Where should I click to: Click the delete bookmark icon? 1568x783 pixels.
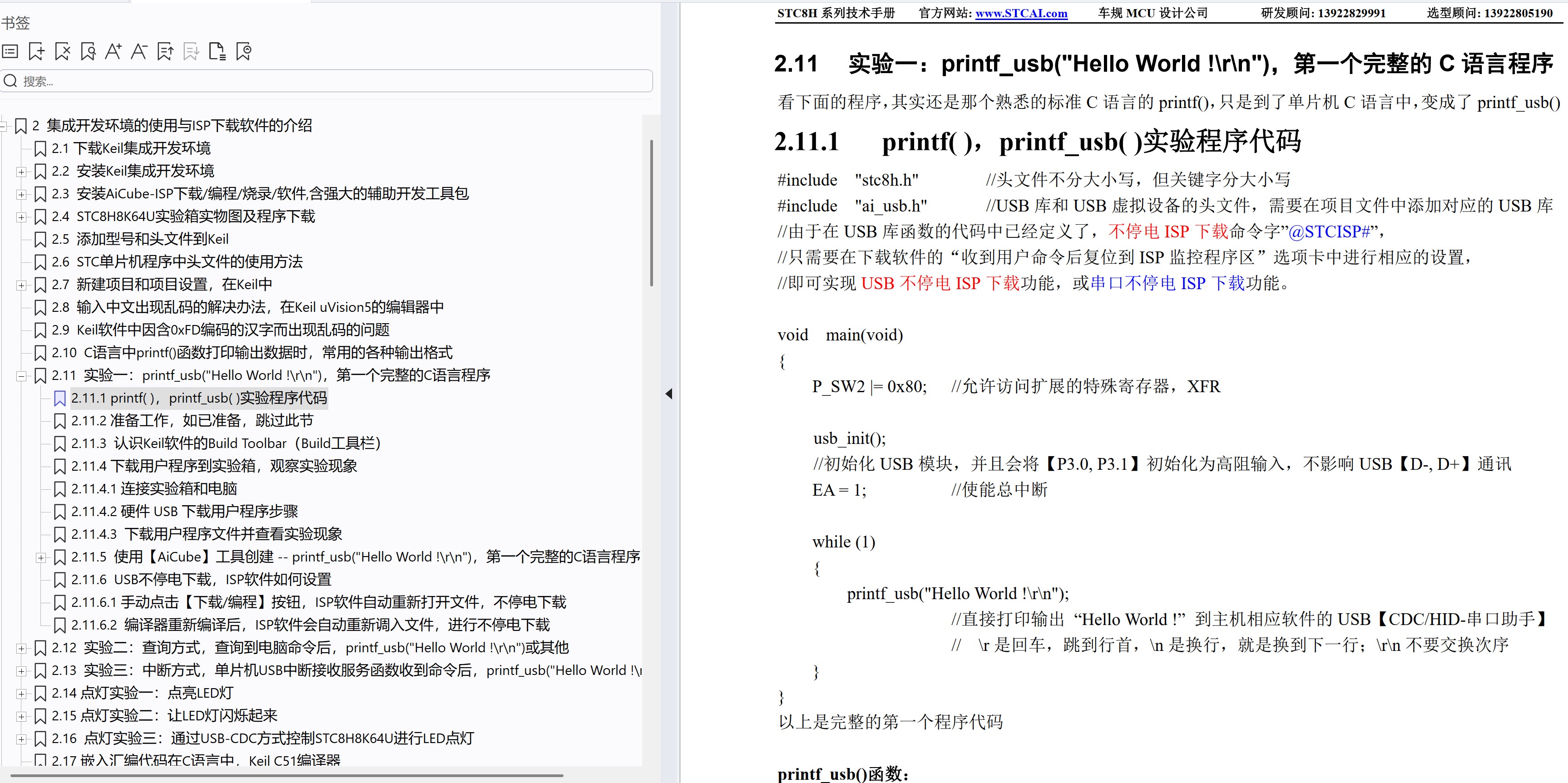pos(63,51)
